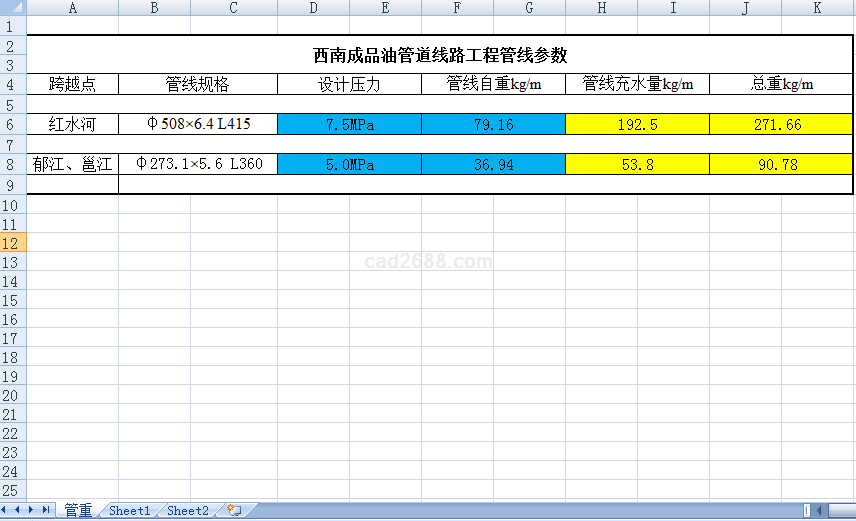Click the horizontal scrollbar left arrow
The height and width of the screenshot is (521, 856).
[x=821, y=510]
